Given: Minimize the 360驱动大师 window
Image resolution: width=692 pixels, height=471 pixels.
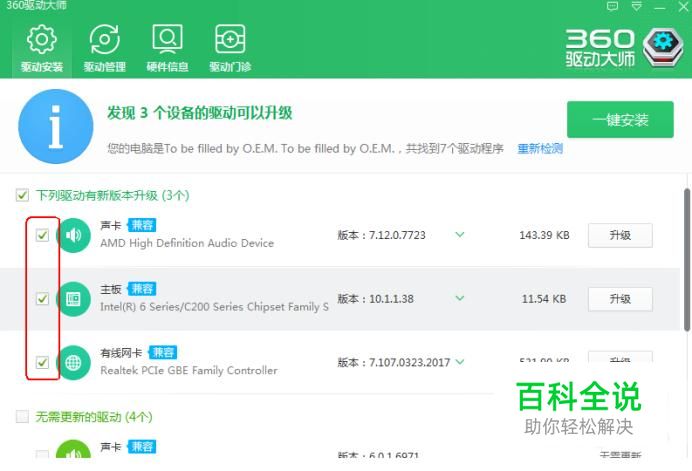Looking at the screenshot, I should tap(659, 7).
